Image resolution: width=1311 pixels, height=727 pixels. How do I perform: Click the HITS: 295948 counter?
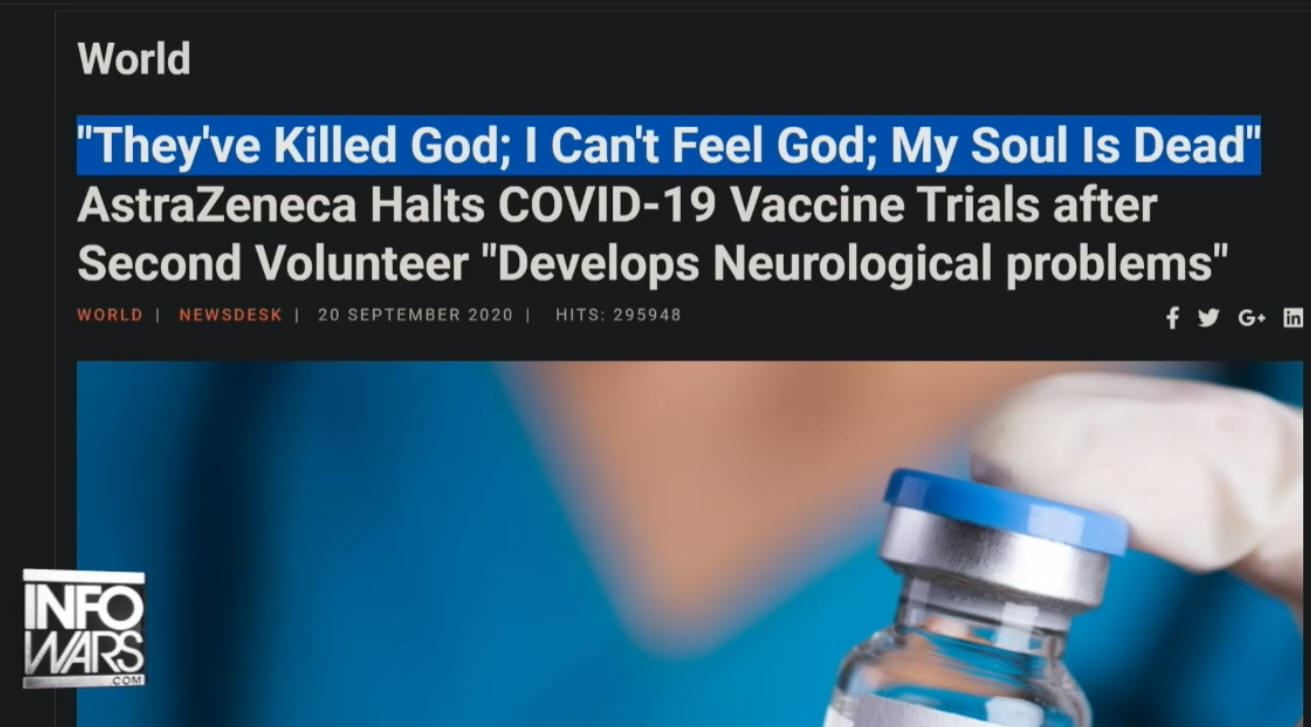[x=618, y=315]
